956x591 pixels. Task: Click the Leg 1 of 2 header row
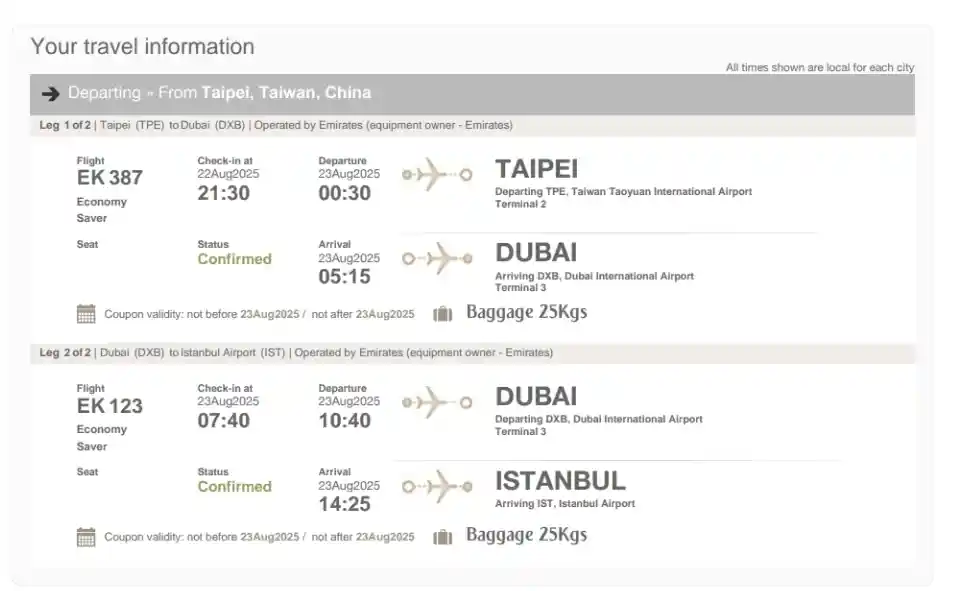(x=276, y=126)
